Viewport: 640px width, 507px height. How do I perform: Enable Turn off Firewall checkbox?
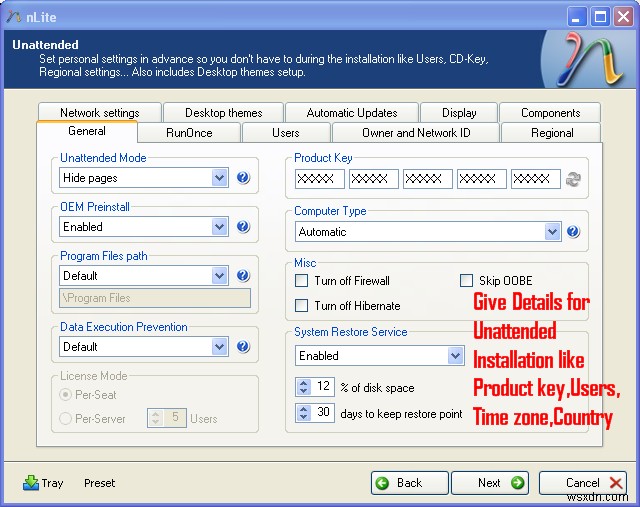(301, 281)
